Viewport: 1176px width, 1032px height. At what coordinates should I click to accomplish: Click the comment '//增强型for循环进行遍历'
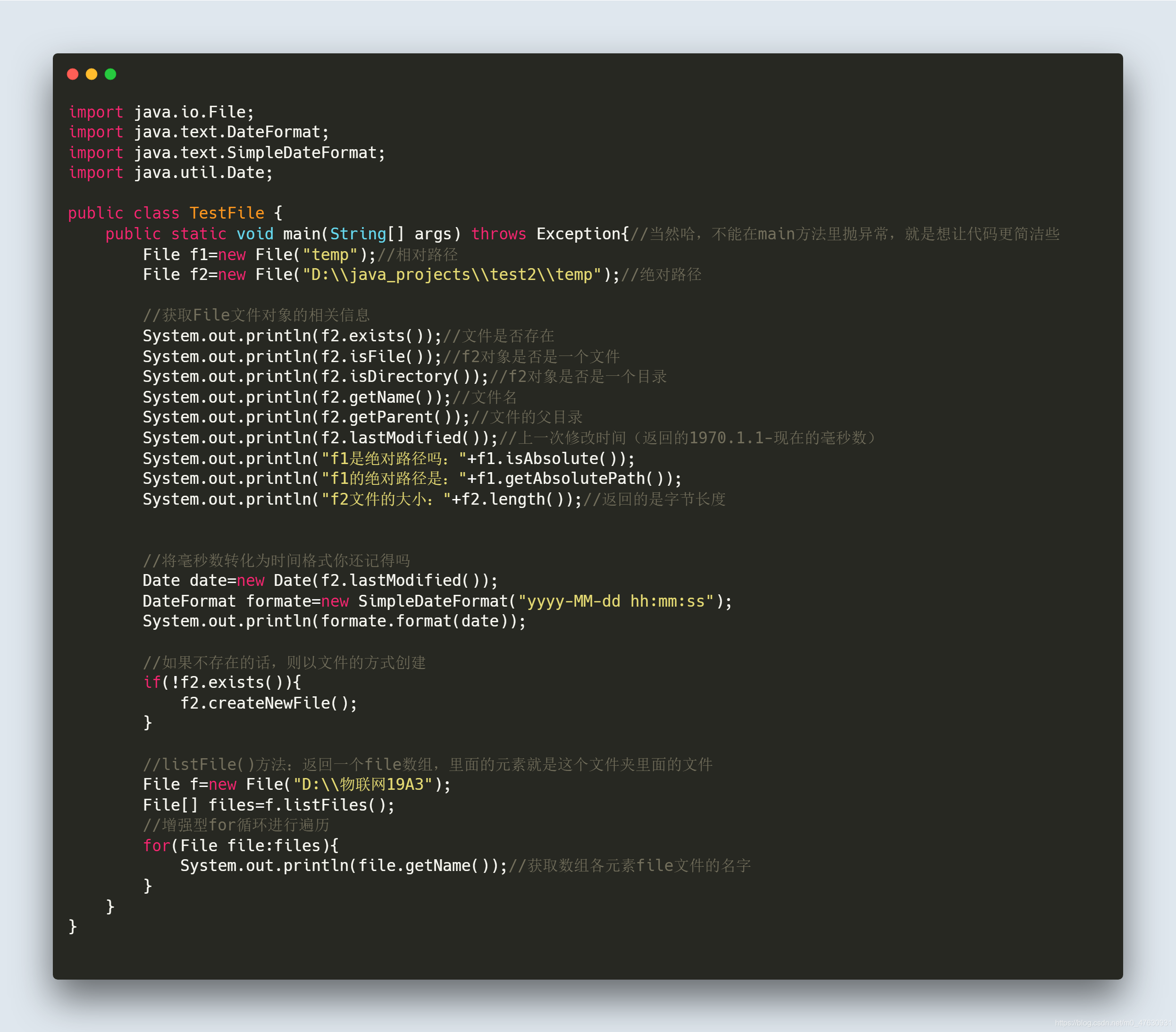(236, 825)
